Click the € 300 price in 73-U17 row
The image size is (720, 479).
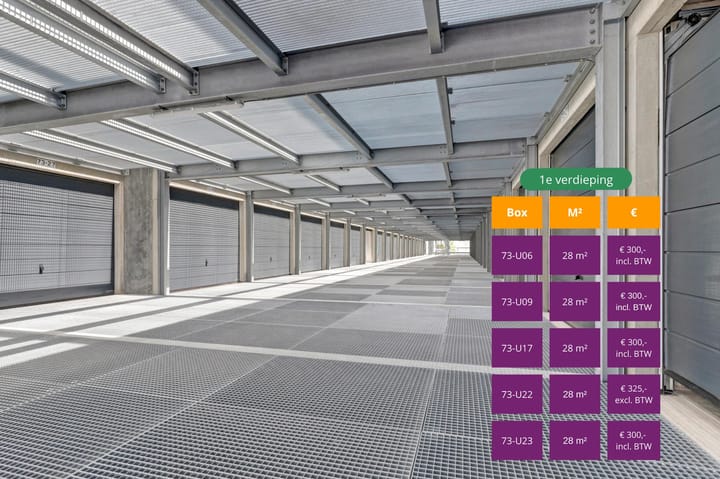(633, 348)
